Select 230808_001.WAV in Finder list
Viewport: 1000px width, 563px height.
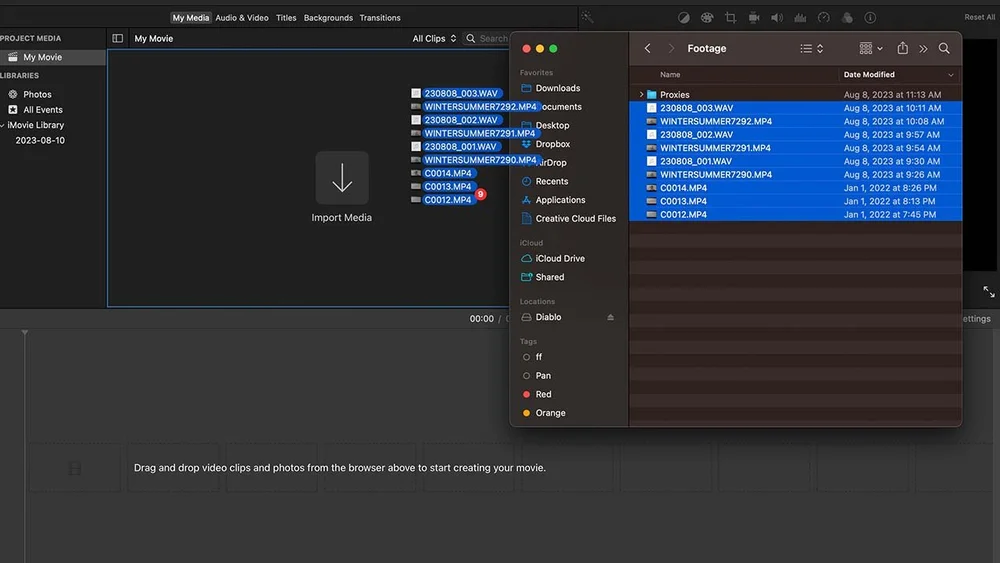click(795, 161)
